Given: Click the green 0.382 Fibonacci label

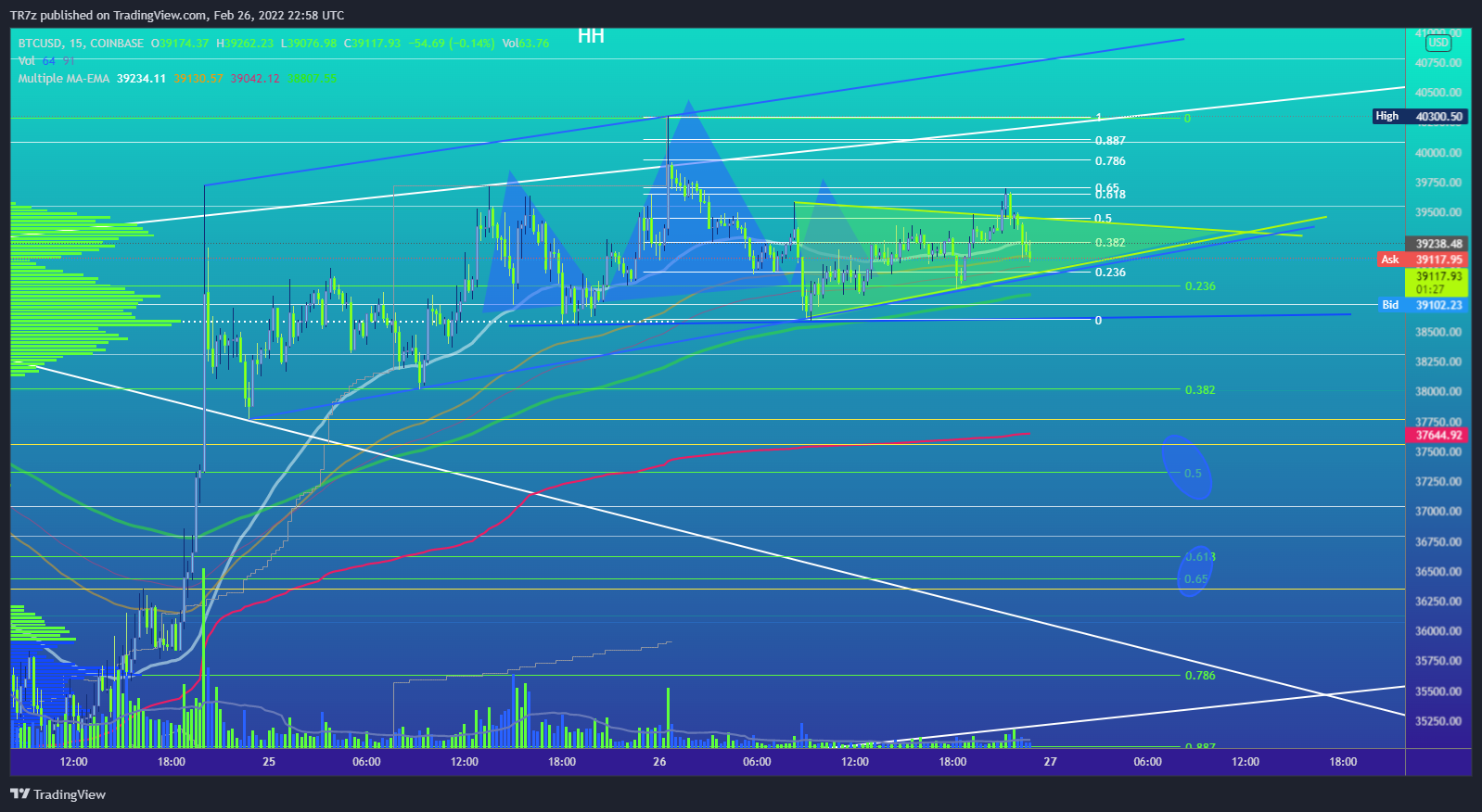Looking at the screenshot, I should click(x=1200, y=390).
